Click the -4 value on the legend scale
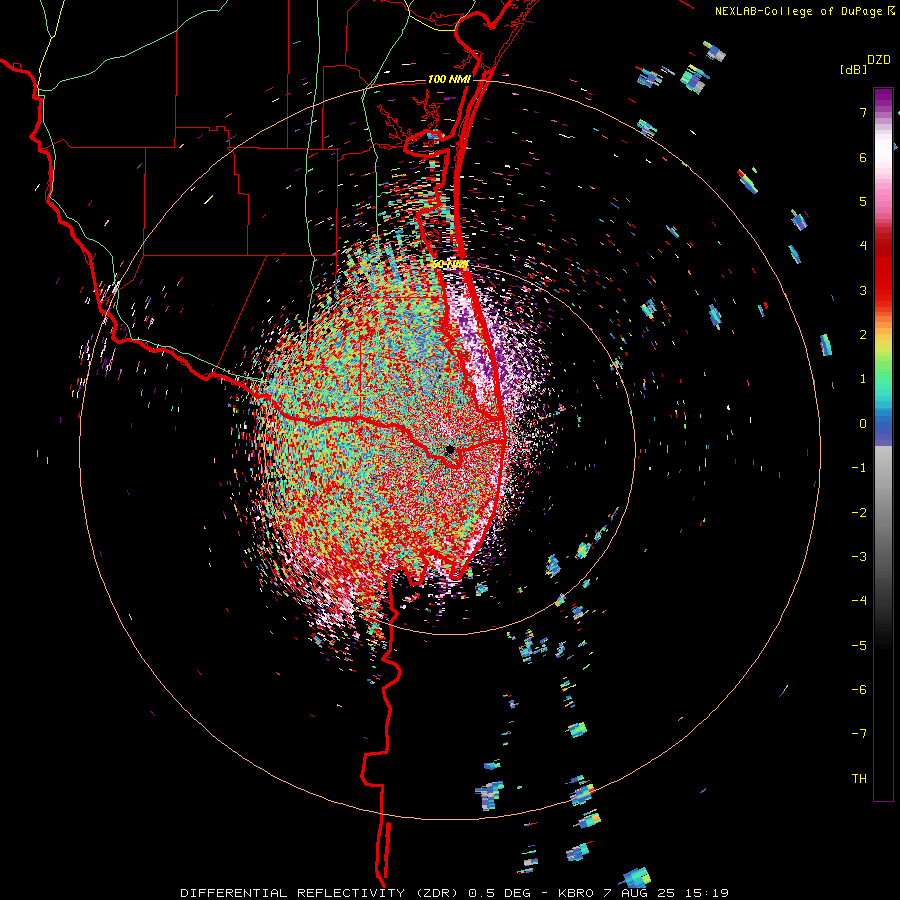The image size is (900, 900). click(859, 601)
